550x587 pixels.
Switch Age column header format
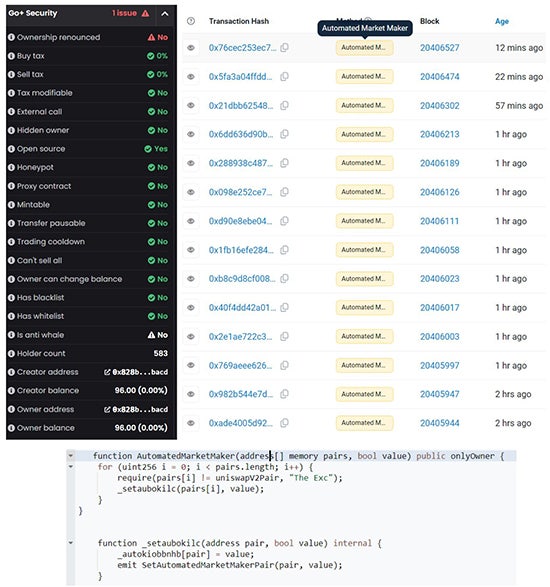[x=502, y=21]
